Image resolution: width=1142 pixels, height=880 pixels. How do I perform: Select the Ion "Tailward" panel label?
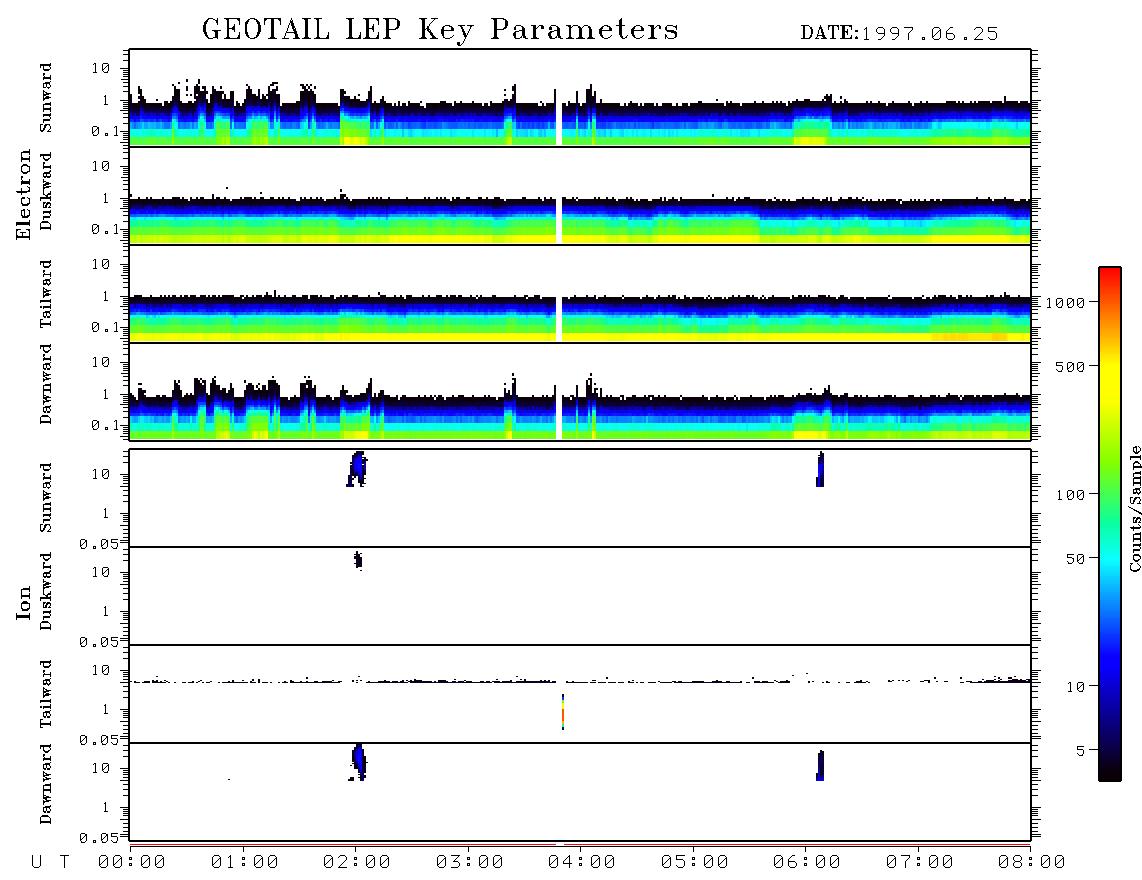tap(46, 694)
